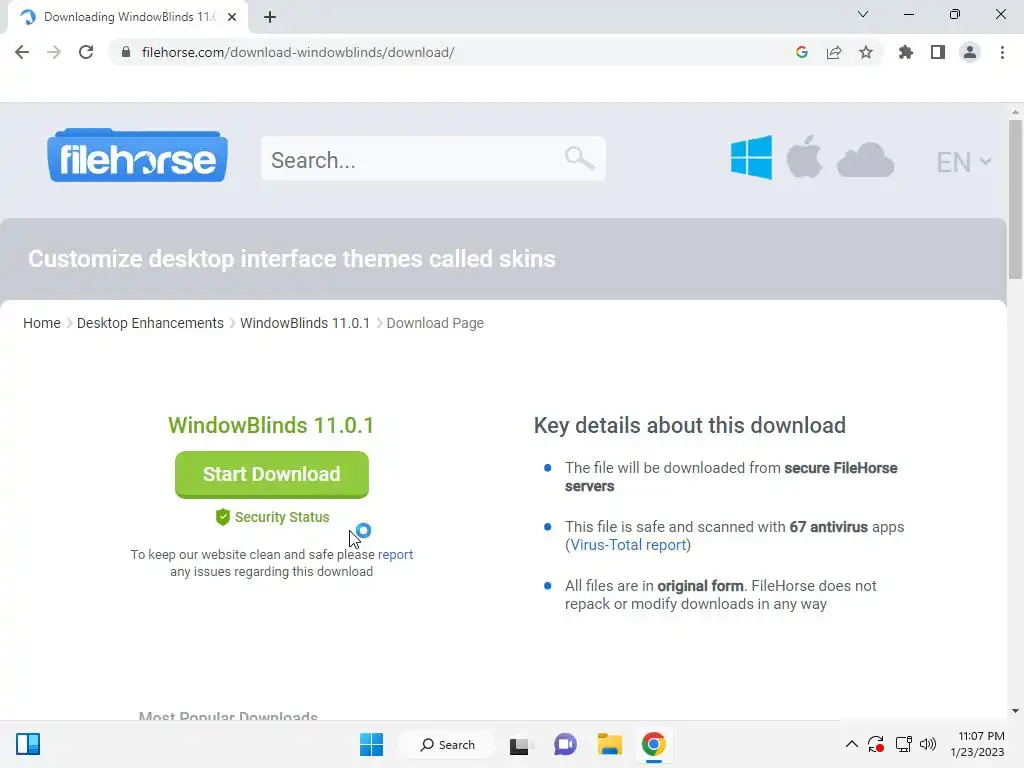The width and height of the screenshot is (1024, 768).
Task: Click the scrollbar down arrow
Action: [x=1015, y=711]
